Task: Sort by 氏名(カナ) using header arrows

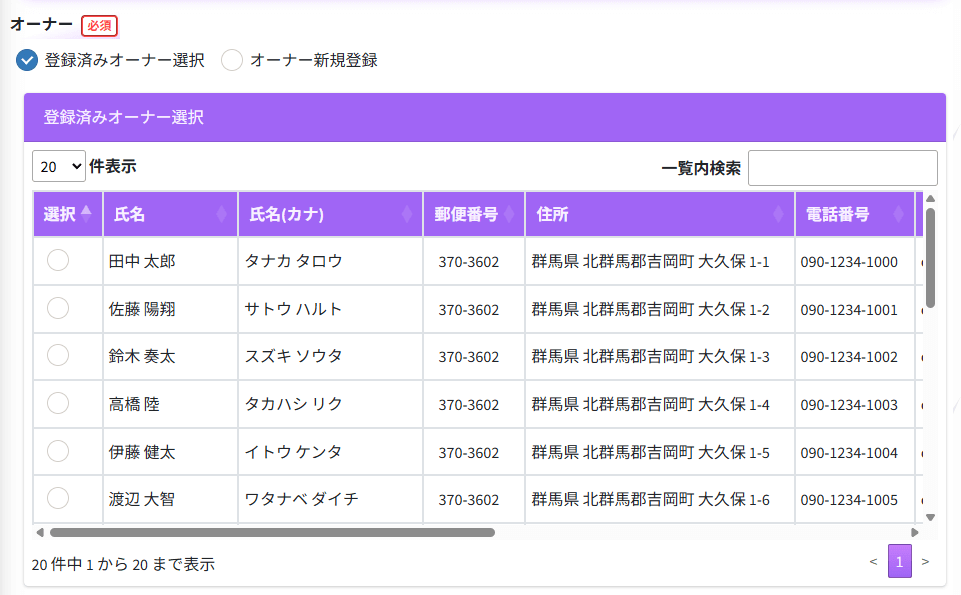Action: pos(407,214)
